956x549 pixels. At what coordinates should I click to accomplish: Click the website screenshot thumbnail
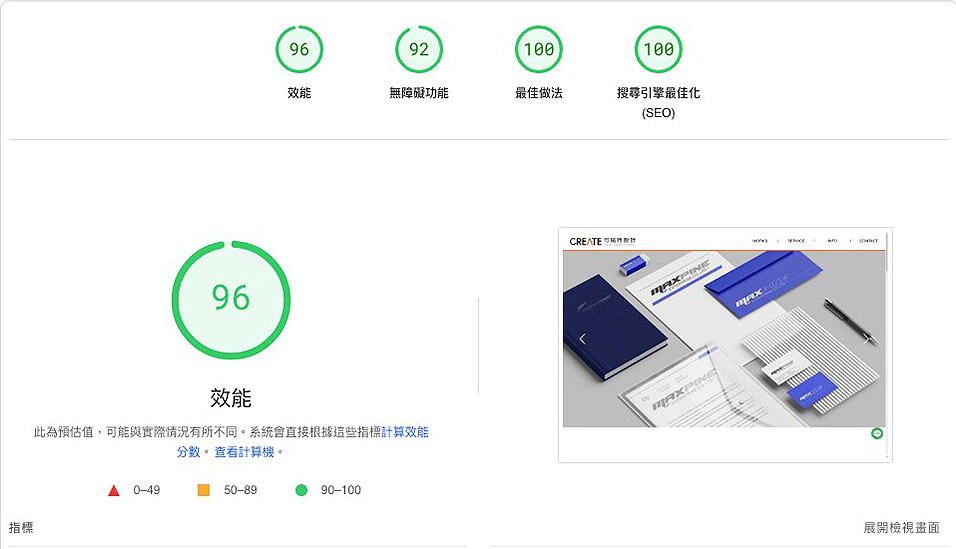[725, 345]
